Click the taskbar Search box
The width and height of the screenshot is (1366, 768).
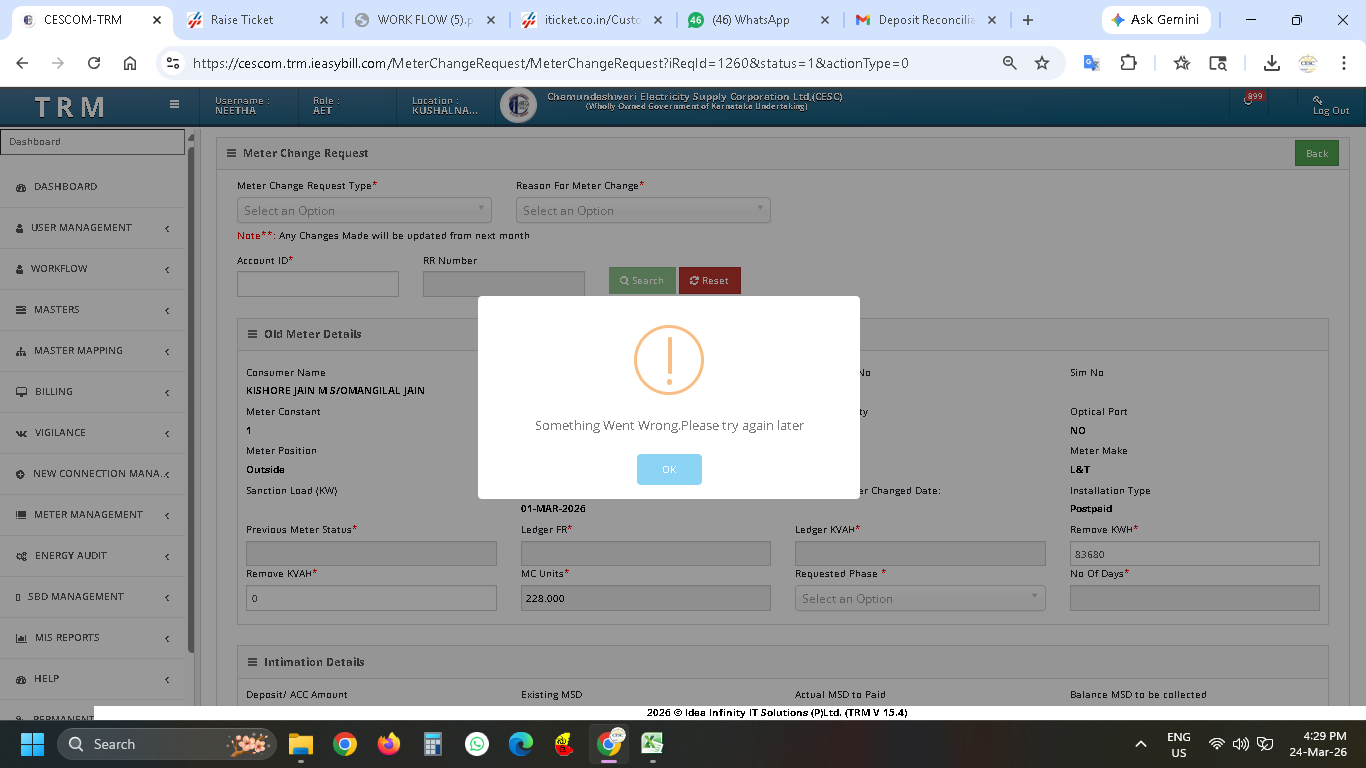(x=167, y=744)
